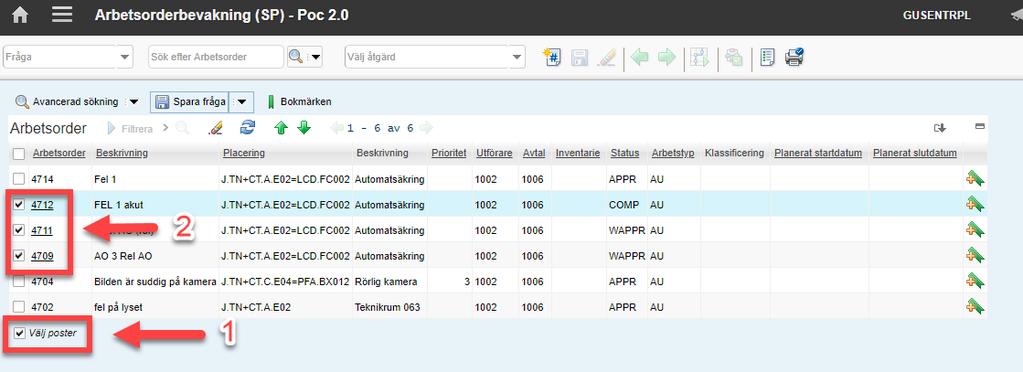Check the box for work order 4702
This screenshot has height=372, width=1023.
click(x=19, y=307)
